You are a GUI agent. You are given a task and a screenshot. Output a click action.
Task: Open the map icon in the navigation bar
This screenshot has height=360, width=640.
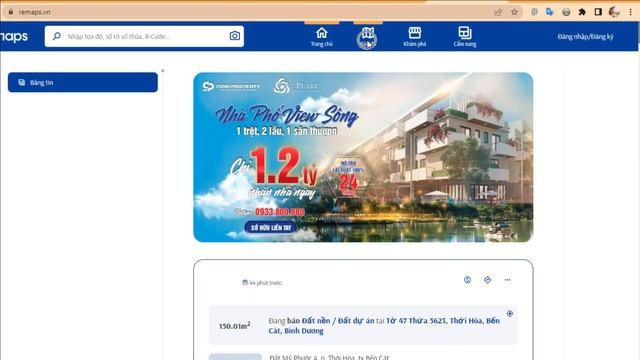click(x=367, y=38)
